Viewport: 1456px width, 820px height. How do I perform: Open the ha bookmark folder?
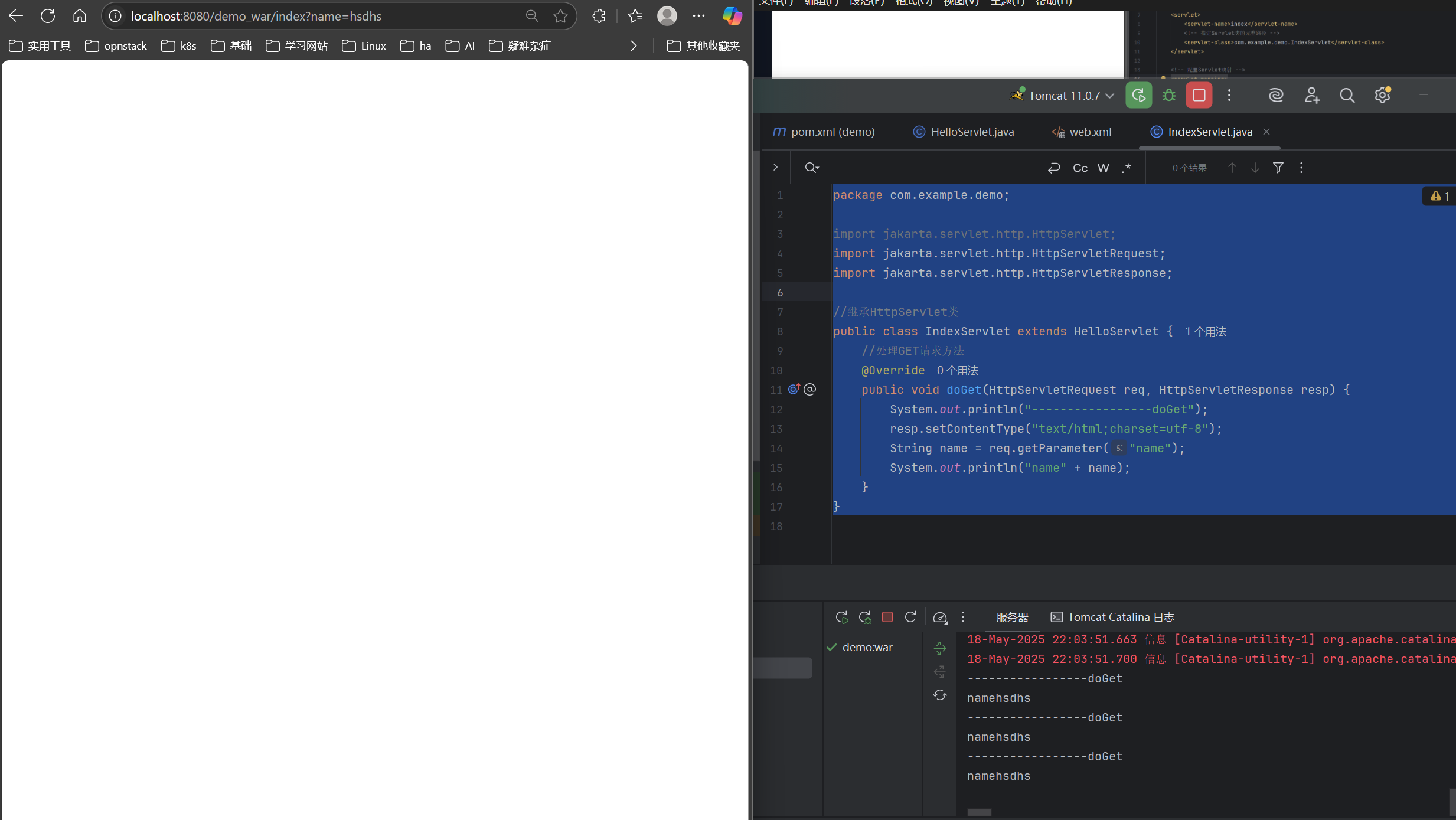[416, 45]
